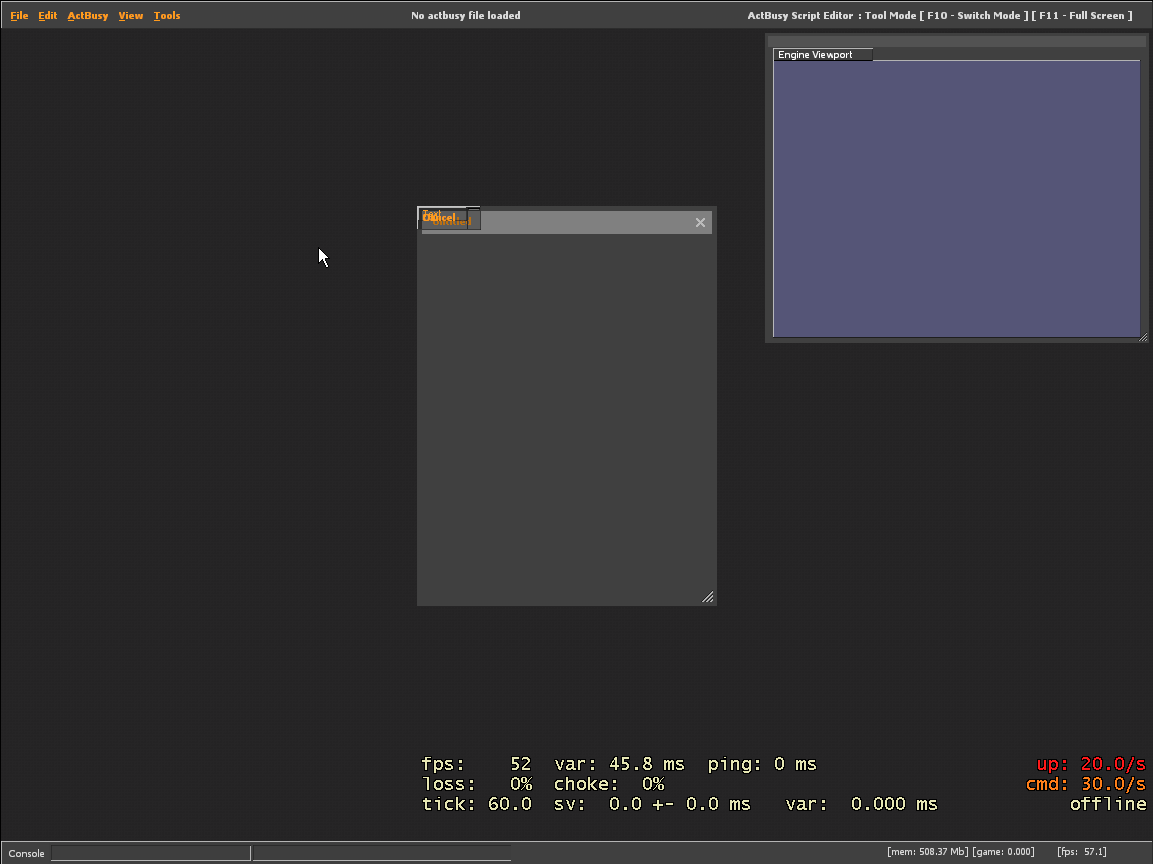Viewport: 1153px width, 864px height.
Task: Click the 'No actbusy file loaded' header text
Action: point(466,15)
